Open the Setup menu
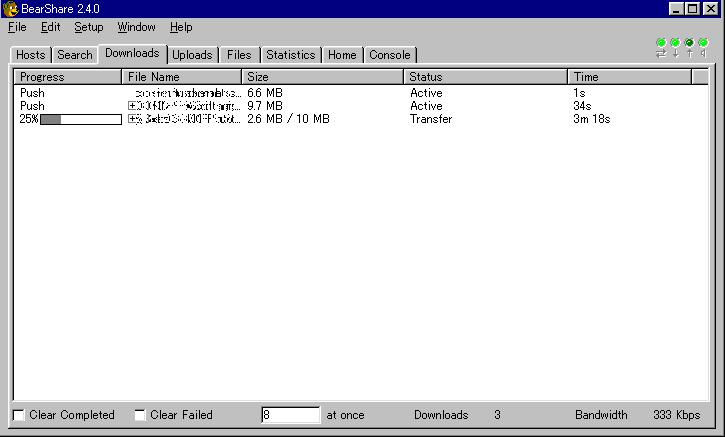The width and height of the screenshot is (725, 437). point(89,27)
